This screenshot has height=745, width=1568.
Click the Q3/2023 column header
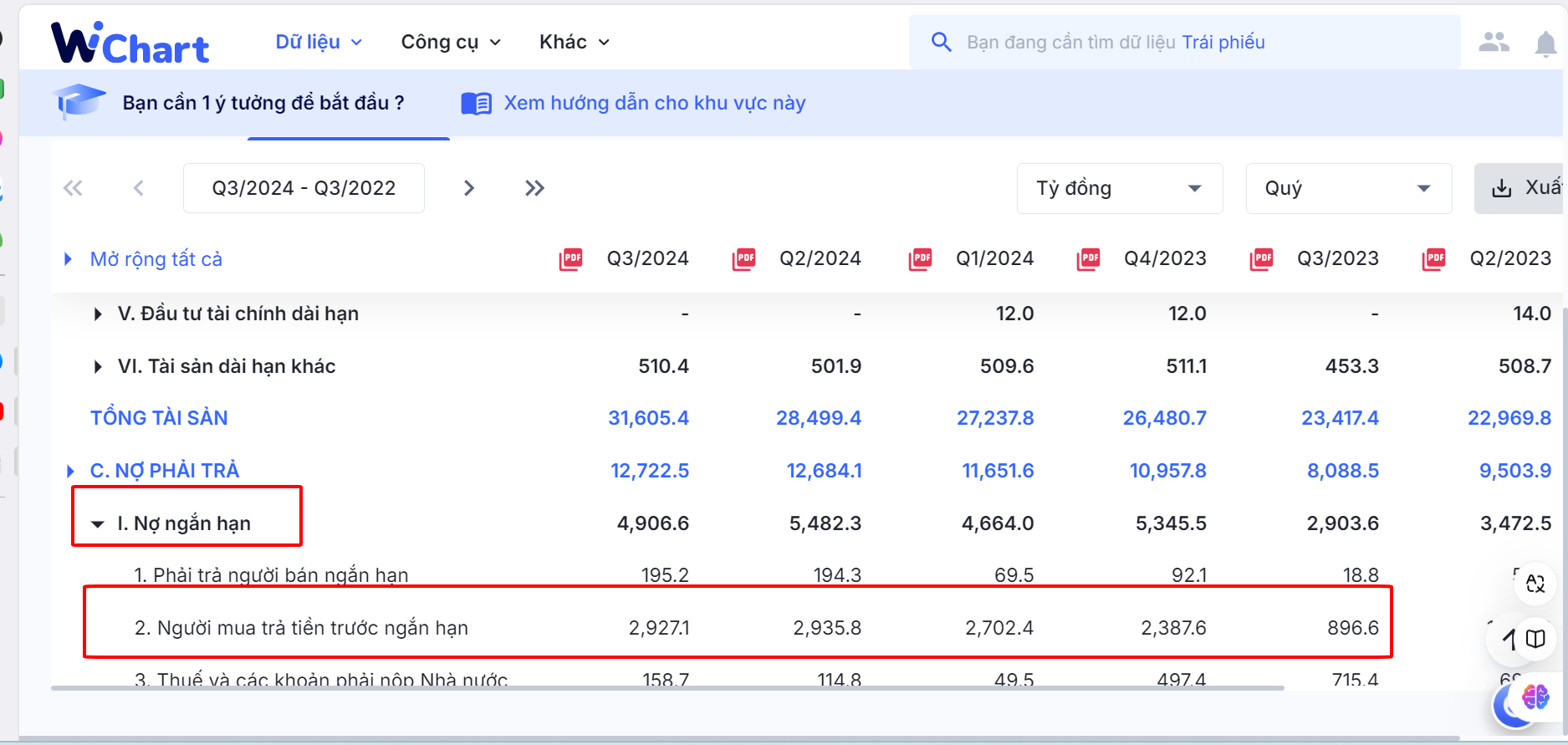[x=1338, y=258]
